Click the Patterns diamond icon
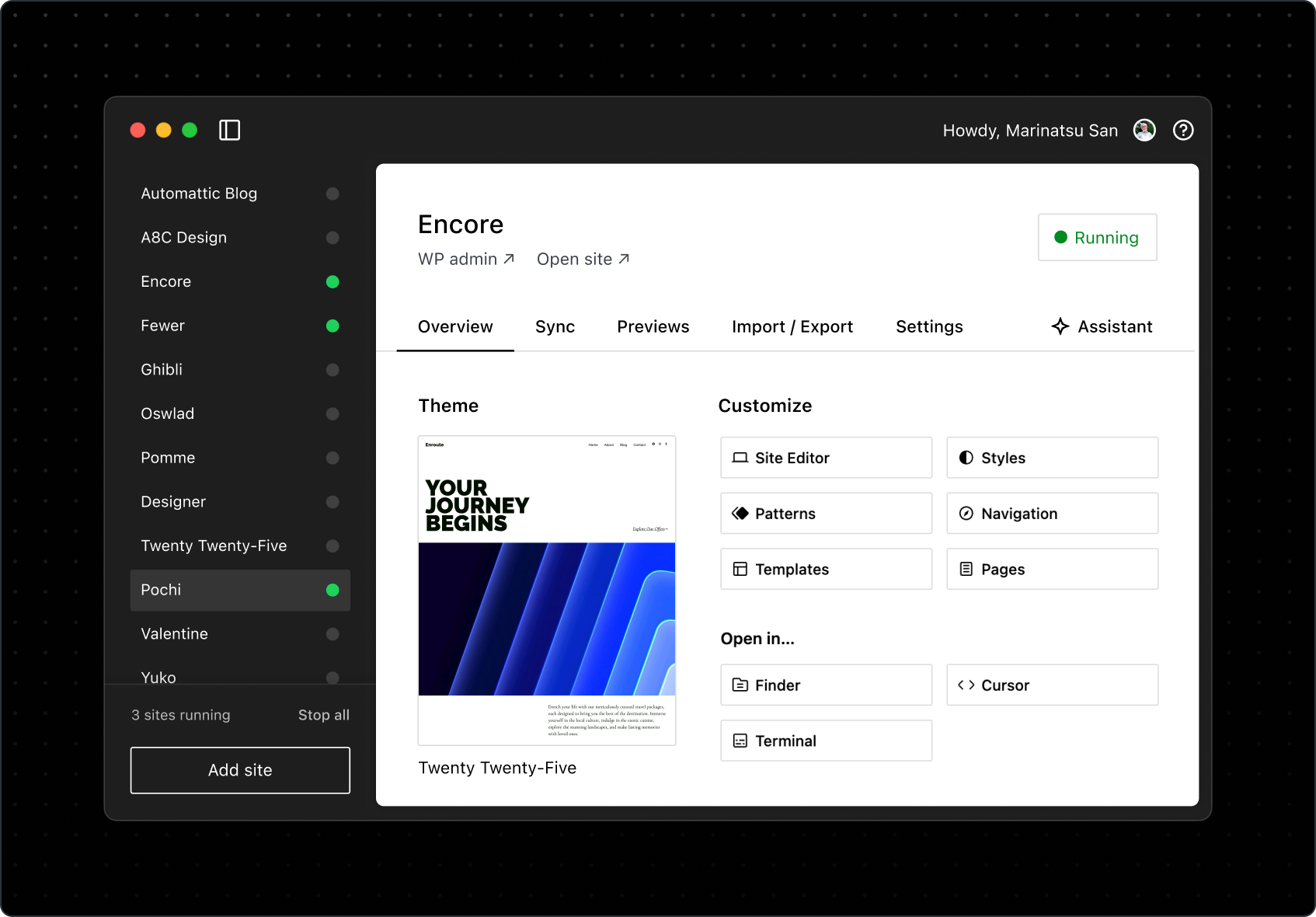Viewport: 1316px width, 917px height. pos(740,514)
